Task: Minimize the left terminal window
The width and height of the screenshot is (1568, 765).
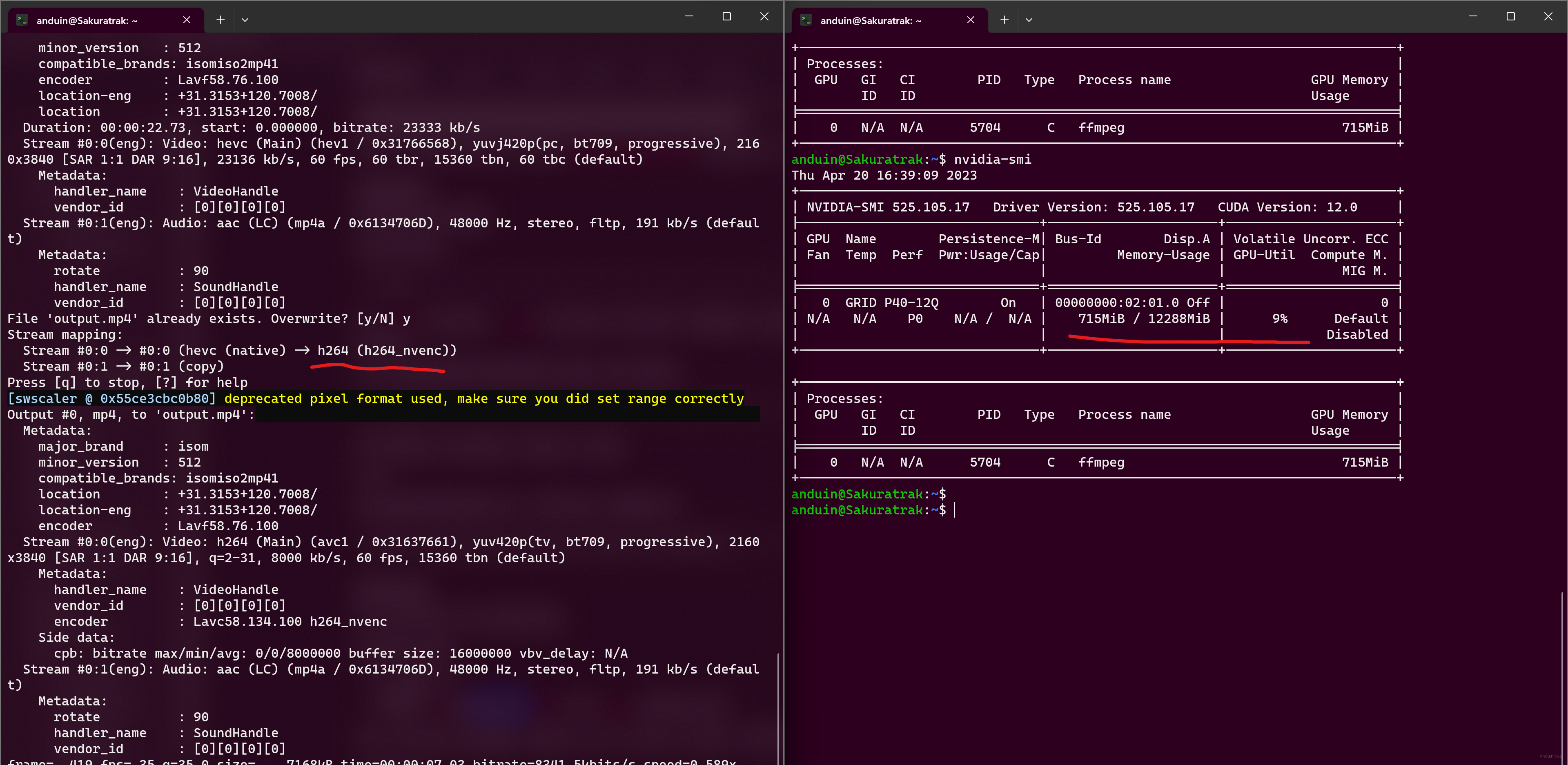Action: pos(689,16)
